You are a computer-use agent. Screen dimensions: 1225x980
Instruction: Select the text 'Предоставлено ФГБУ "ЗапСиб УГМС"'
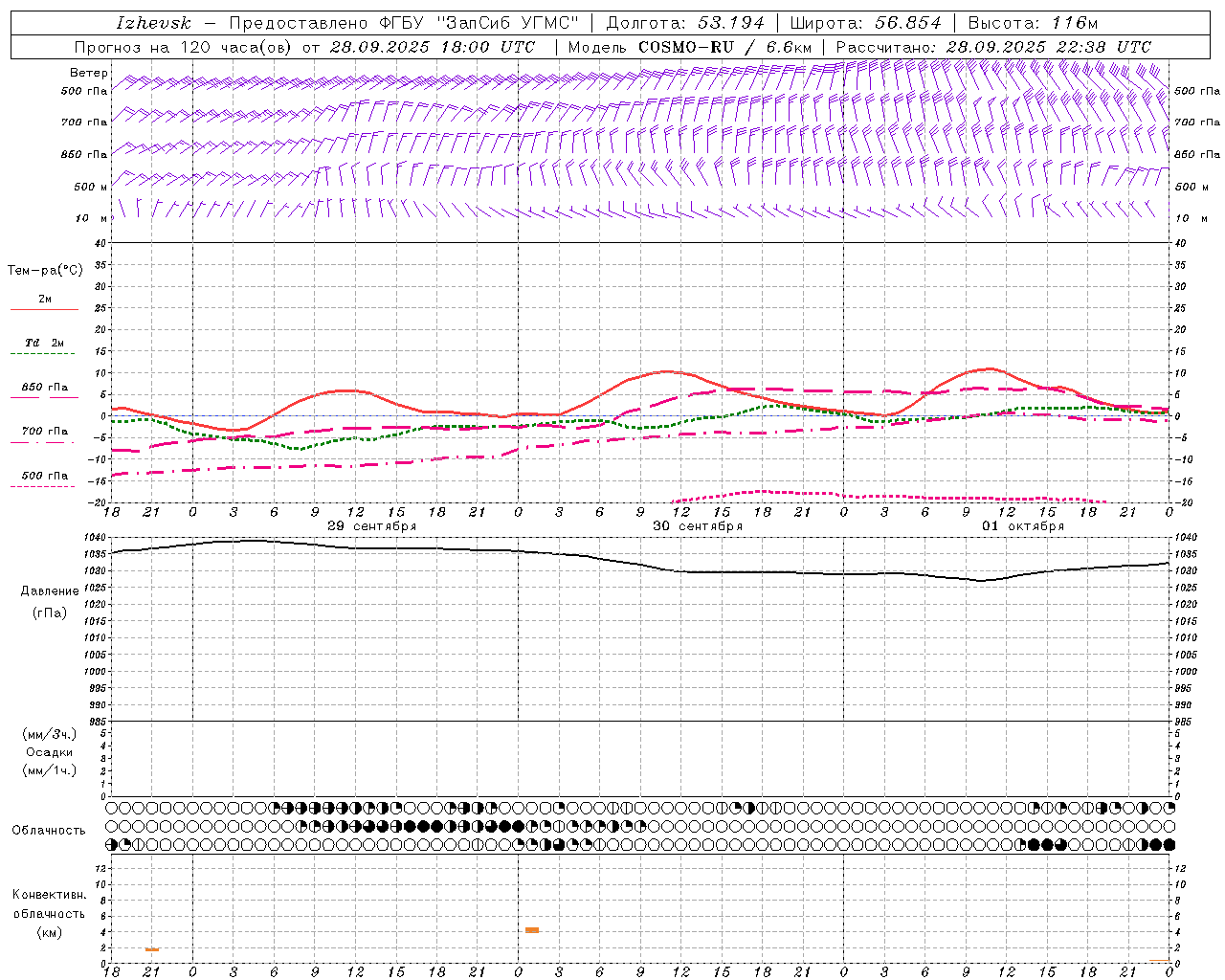click(404, 23)
